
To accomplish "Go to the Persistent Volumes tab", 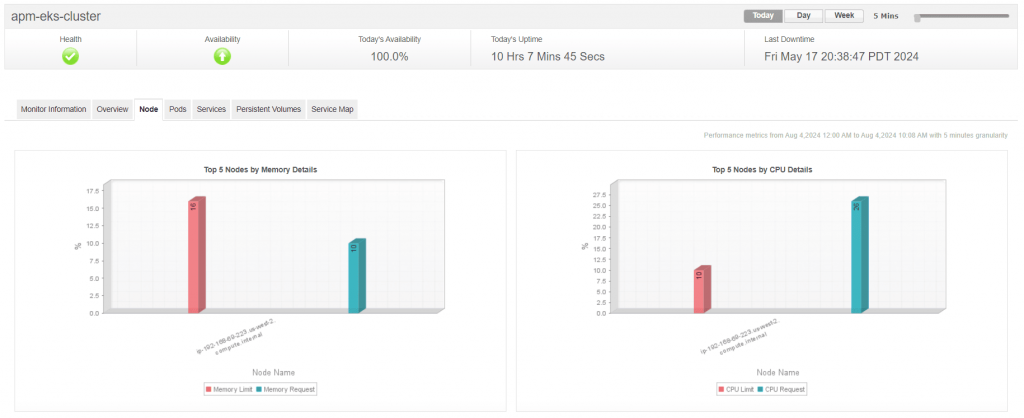I will tap(268, 109).
